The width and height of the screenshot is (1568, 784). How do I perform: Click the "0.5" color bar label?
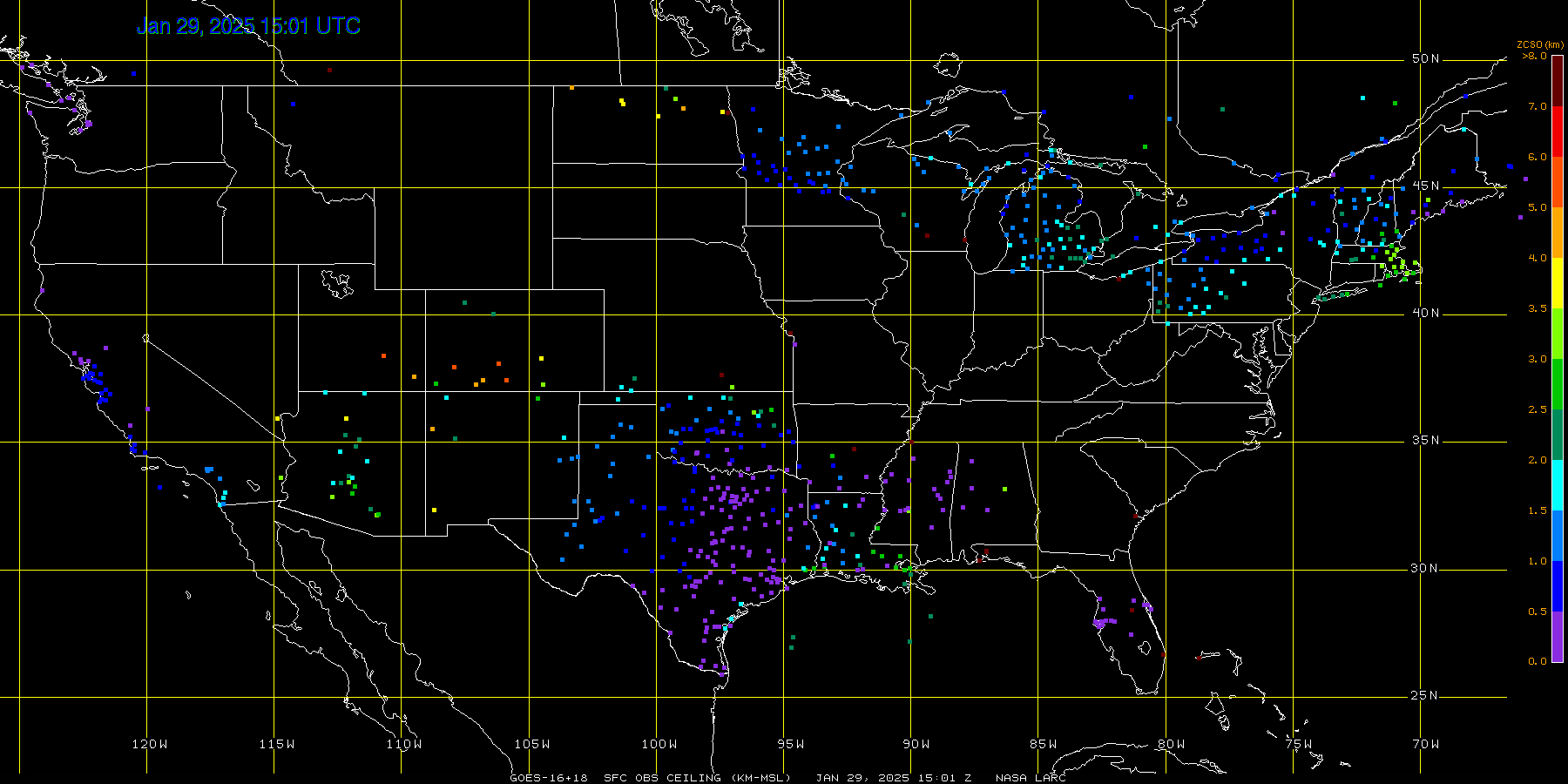pyautogui.click(x=1538, y=612)
